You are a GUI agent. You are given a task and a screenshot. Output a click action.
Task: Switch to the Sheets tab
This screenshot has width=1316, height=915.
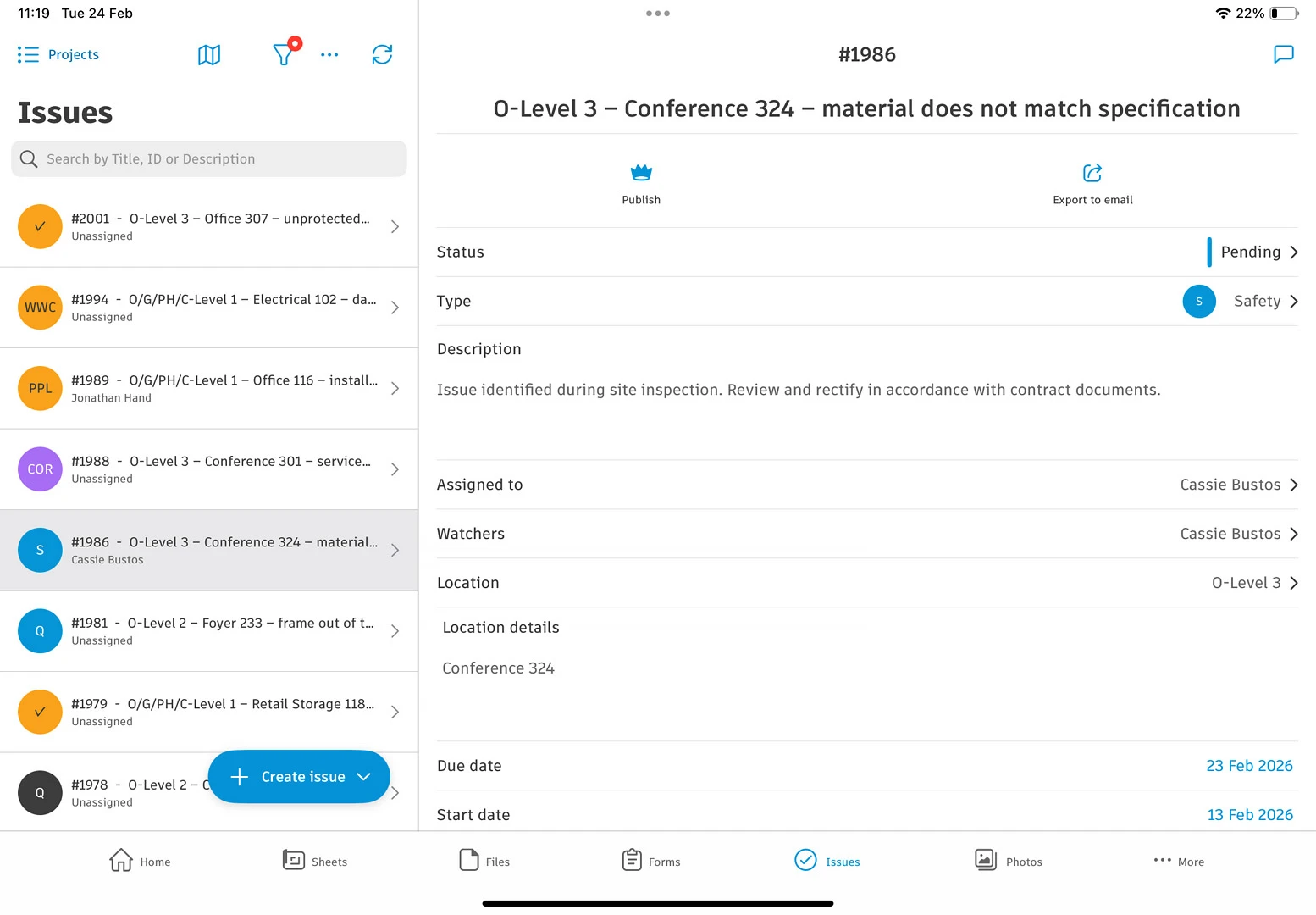(x=315, y=861)
